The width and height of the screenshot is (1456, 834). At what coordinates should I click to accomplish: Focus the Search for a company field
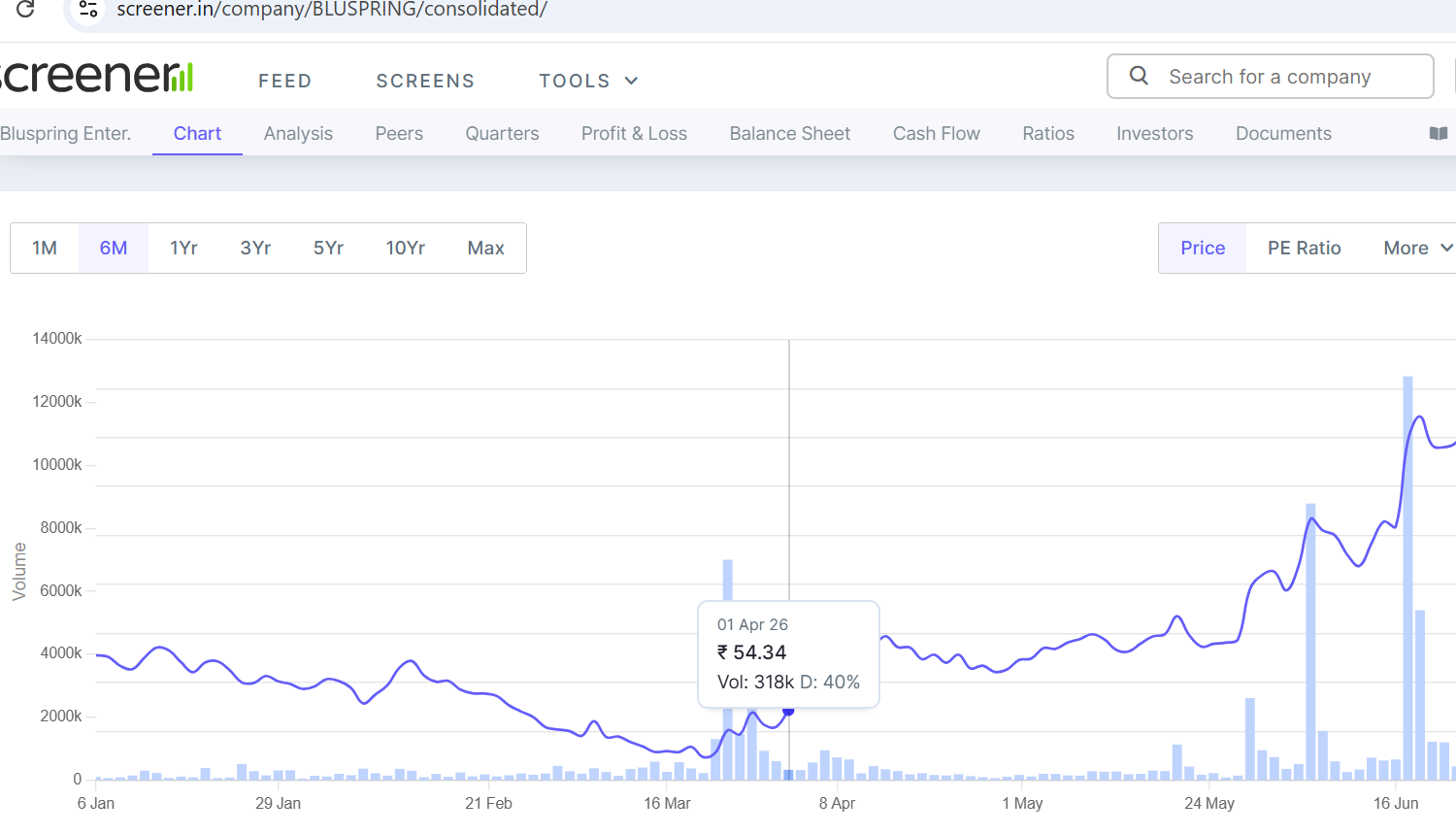(x=1271, y=76)
